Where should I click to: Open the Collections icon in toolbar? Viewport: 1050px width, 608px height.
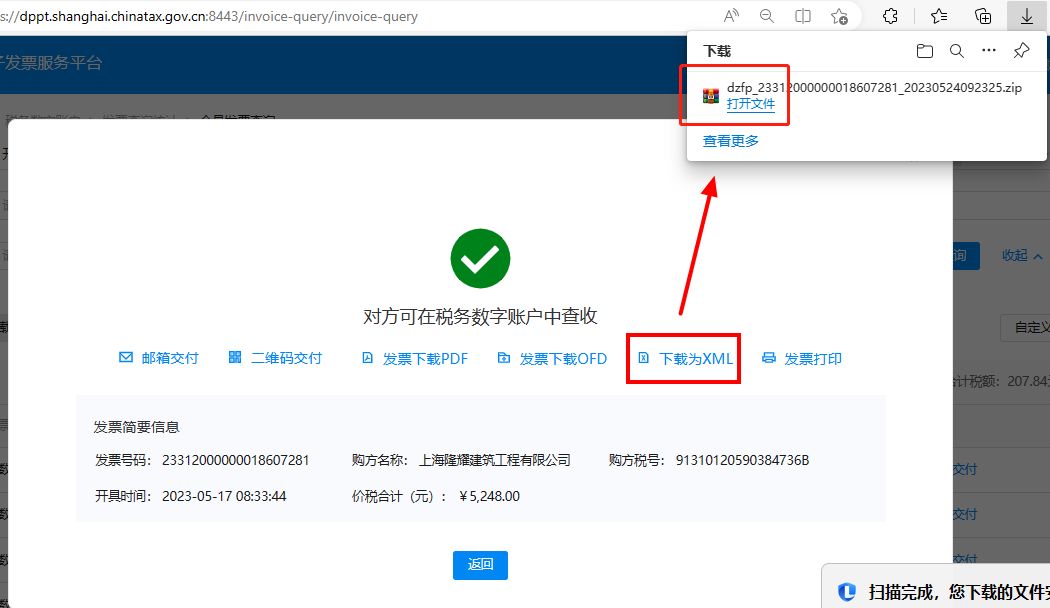[x=983, y=16]
